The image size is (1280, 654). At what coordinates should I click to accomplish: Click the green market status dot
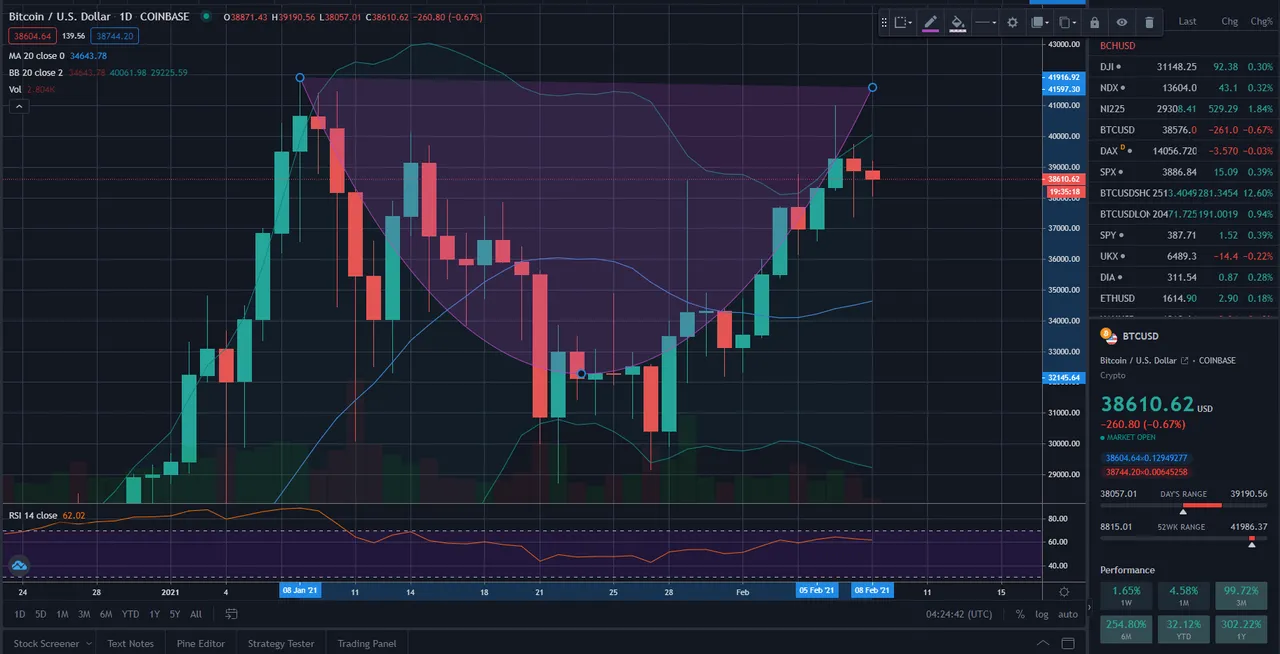[x=206, y=17]
